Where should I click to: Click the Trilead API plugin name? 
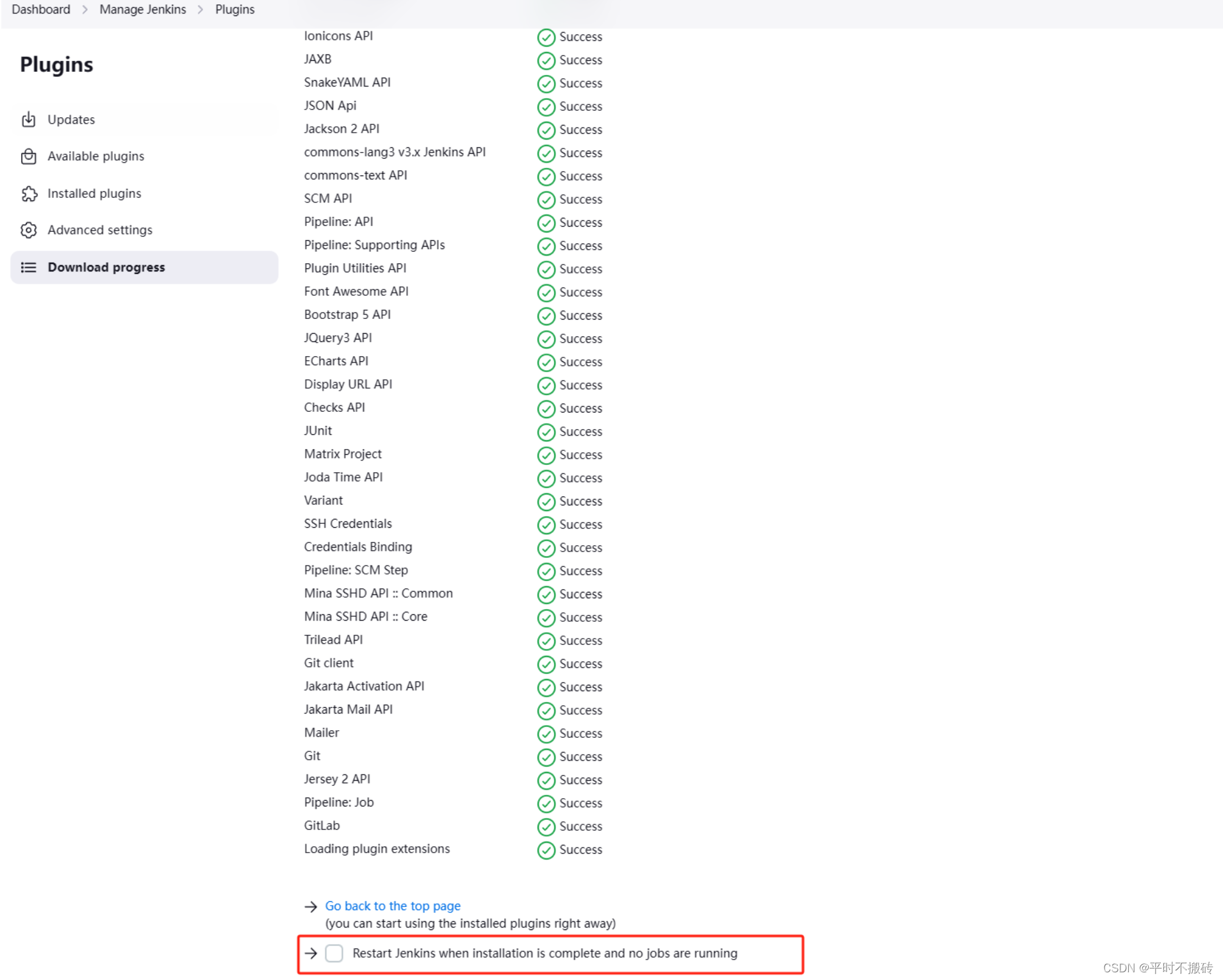pyautogui.click(x=333, y=639)
